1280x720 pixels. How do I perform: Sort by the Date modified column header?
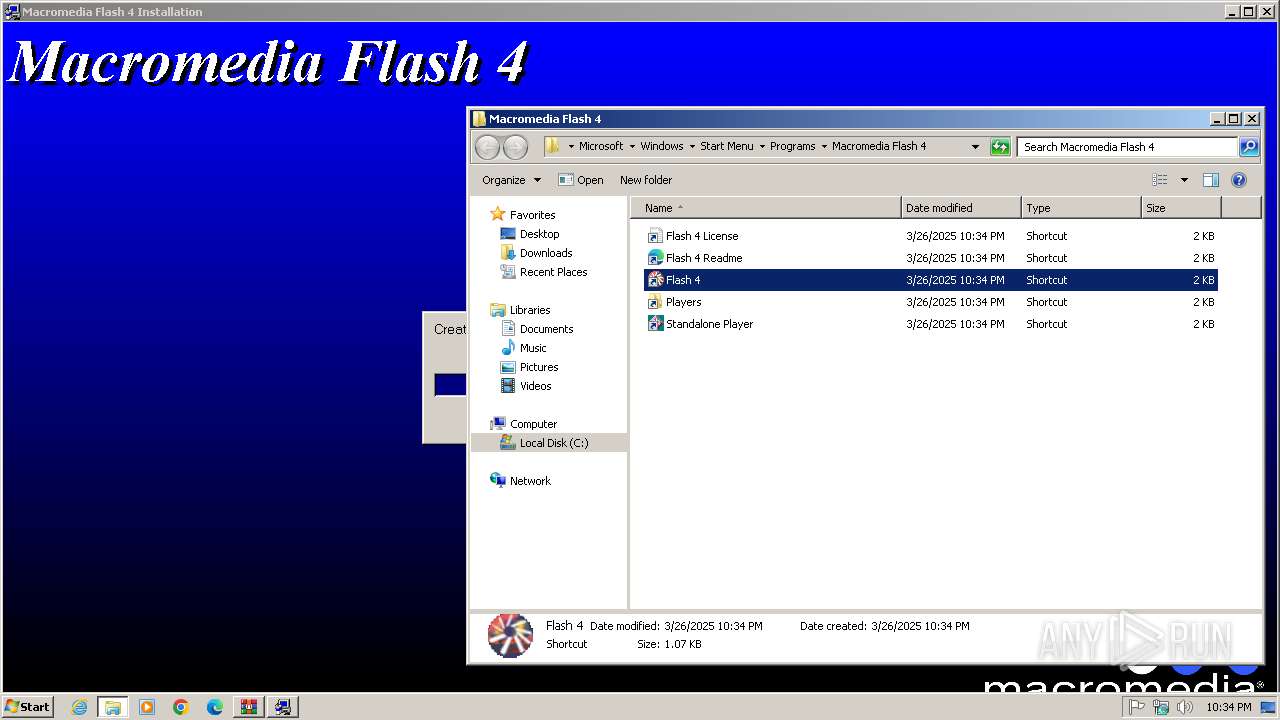pos(961,208)
